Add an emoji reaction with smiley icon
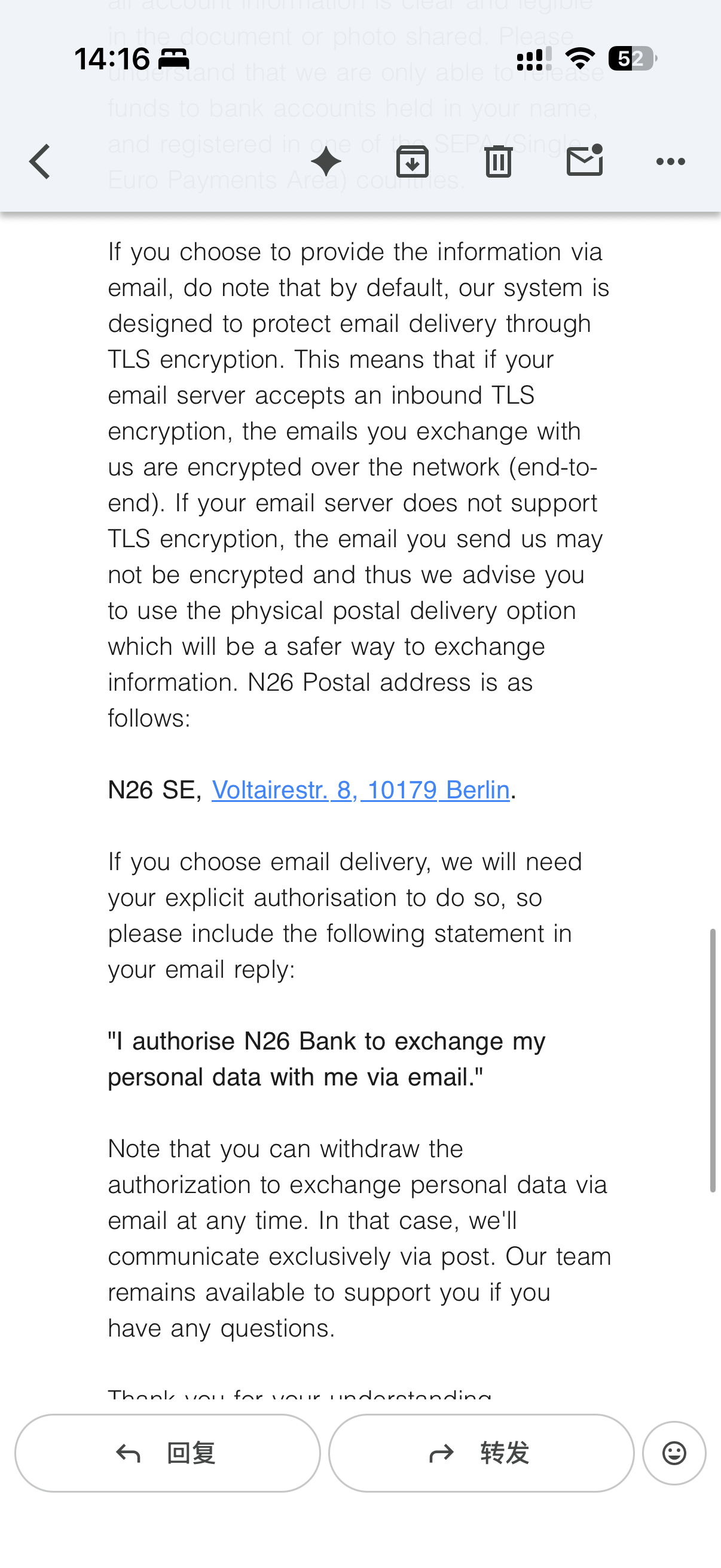The image size is (721, 1568). (x=674, y=1453)
